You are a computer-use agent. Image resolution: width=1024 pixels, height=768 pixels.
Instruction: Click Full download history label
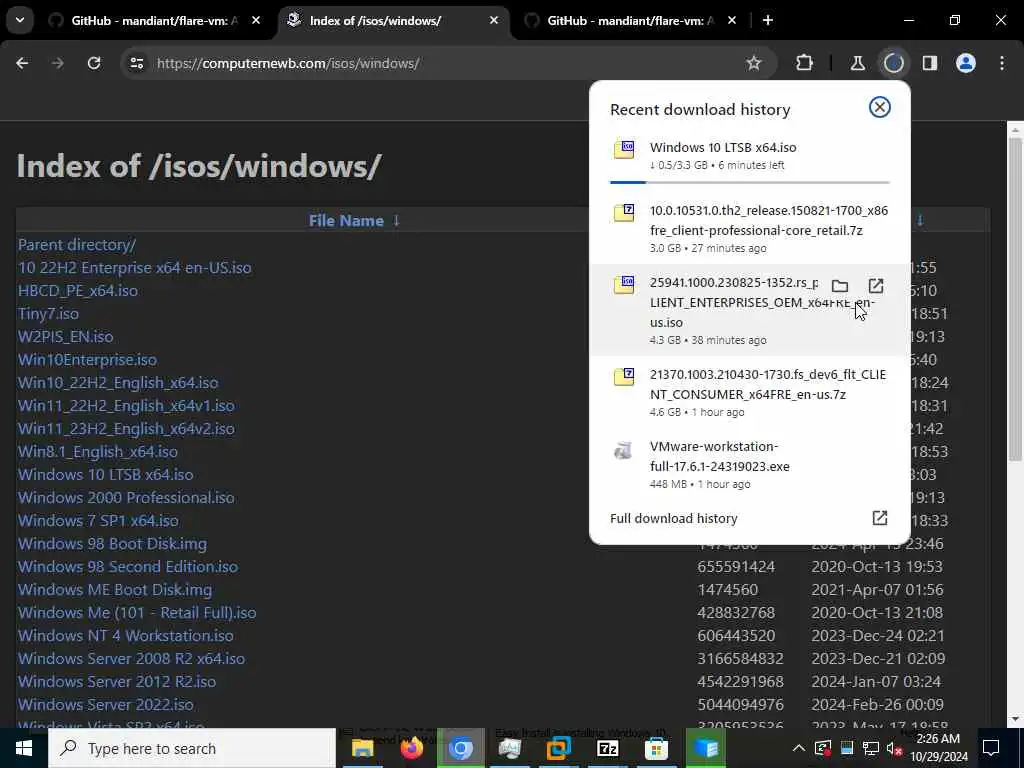(x=673, y=519)
